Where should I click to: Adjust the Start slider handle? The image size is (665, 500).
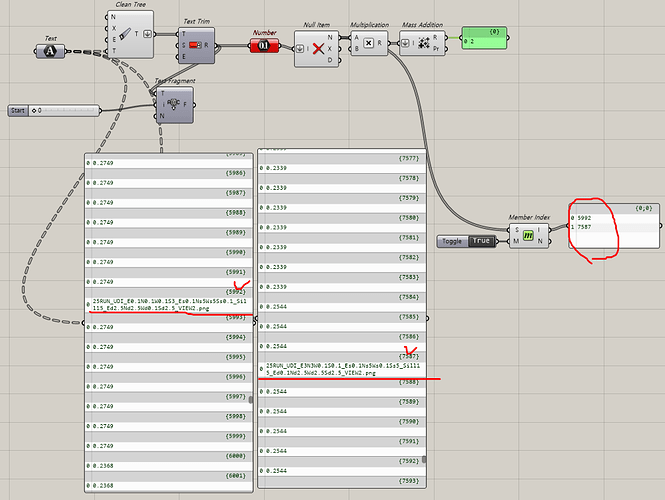coord(34,111)
